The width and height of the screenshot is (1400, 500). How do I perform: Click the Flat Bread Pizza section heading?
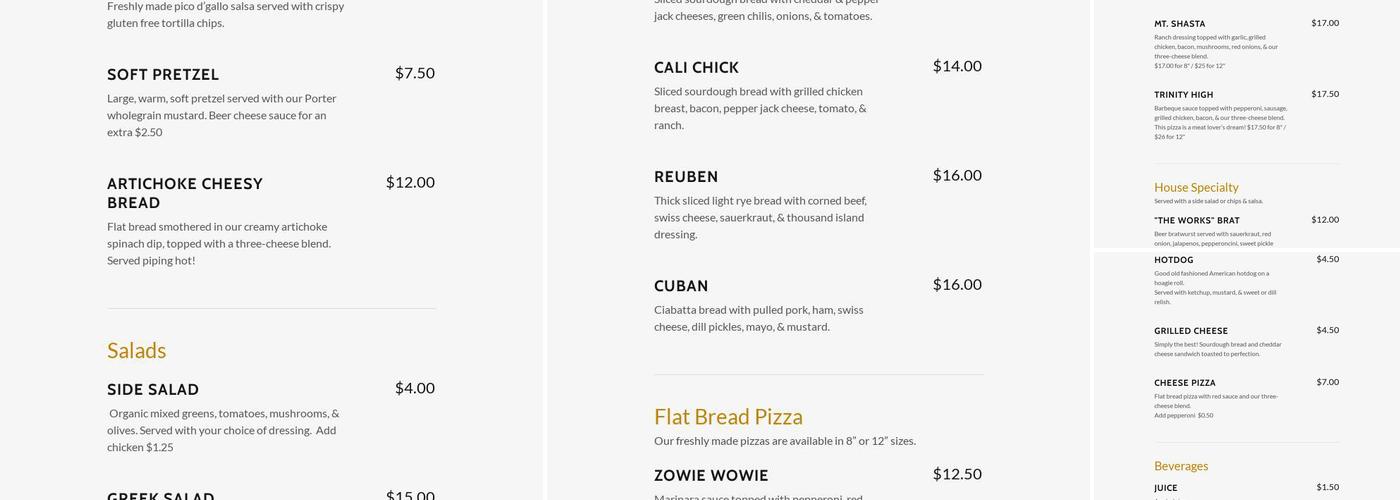[728, 416]
